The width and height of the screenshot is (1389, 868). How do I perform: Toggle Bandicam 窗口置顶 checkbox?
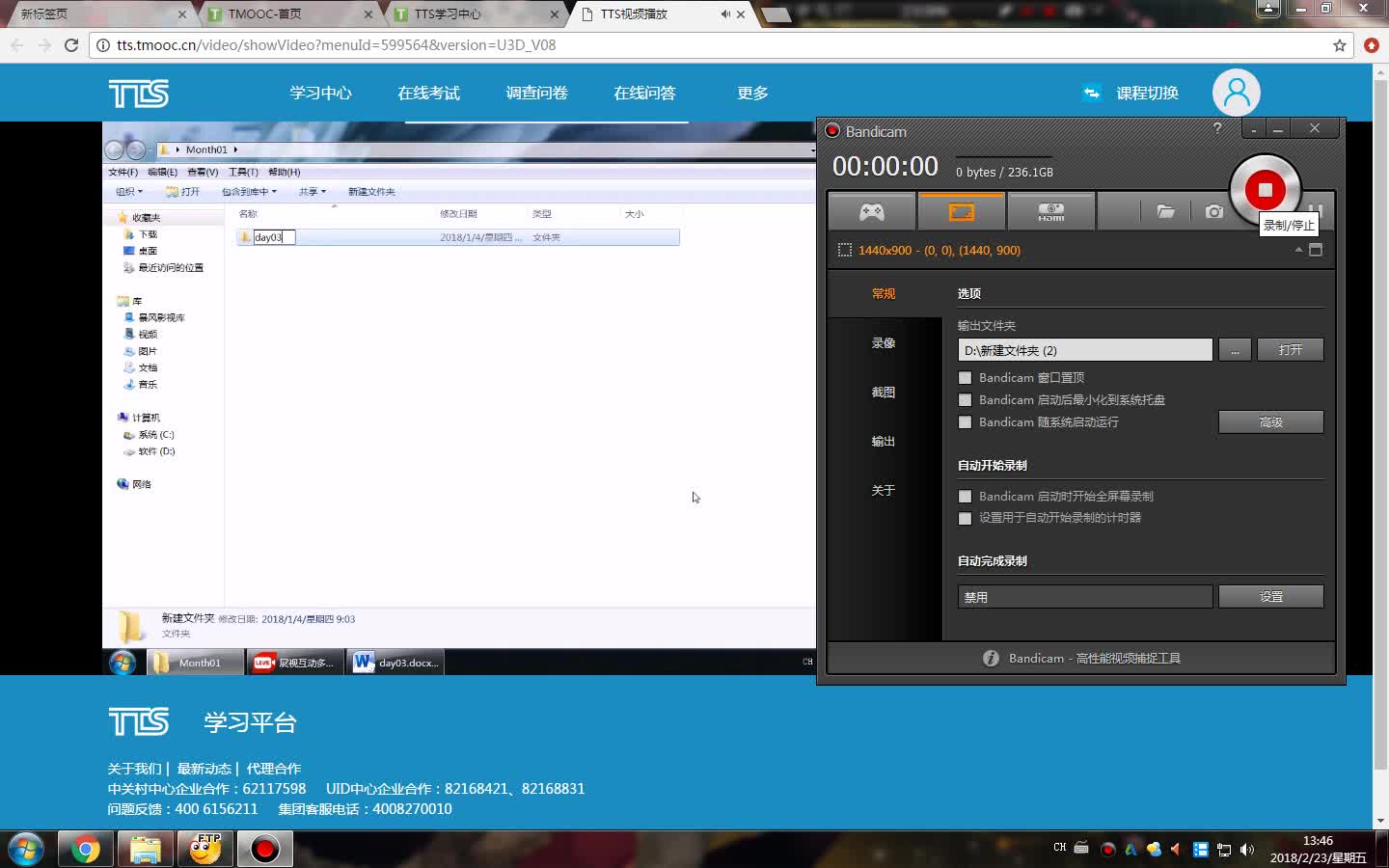tap(965, 378)
